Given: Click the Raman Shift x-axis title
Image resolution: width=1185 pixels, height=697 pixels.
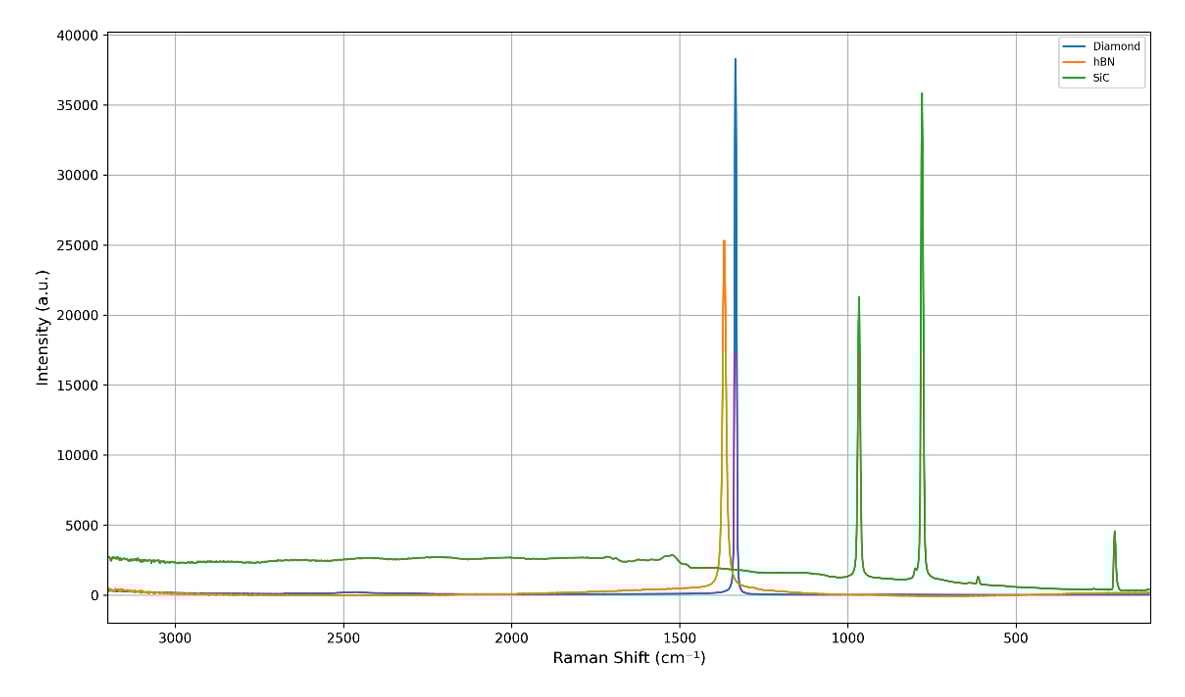Looking at the screenshot, I should [628, 658].
